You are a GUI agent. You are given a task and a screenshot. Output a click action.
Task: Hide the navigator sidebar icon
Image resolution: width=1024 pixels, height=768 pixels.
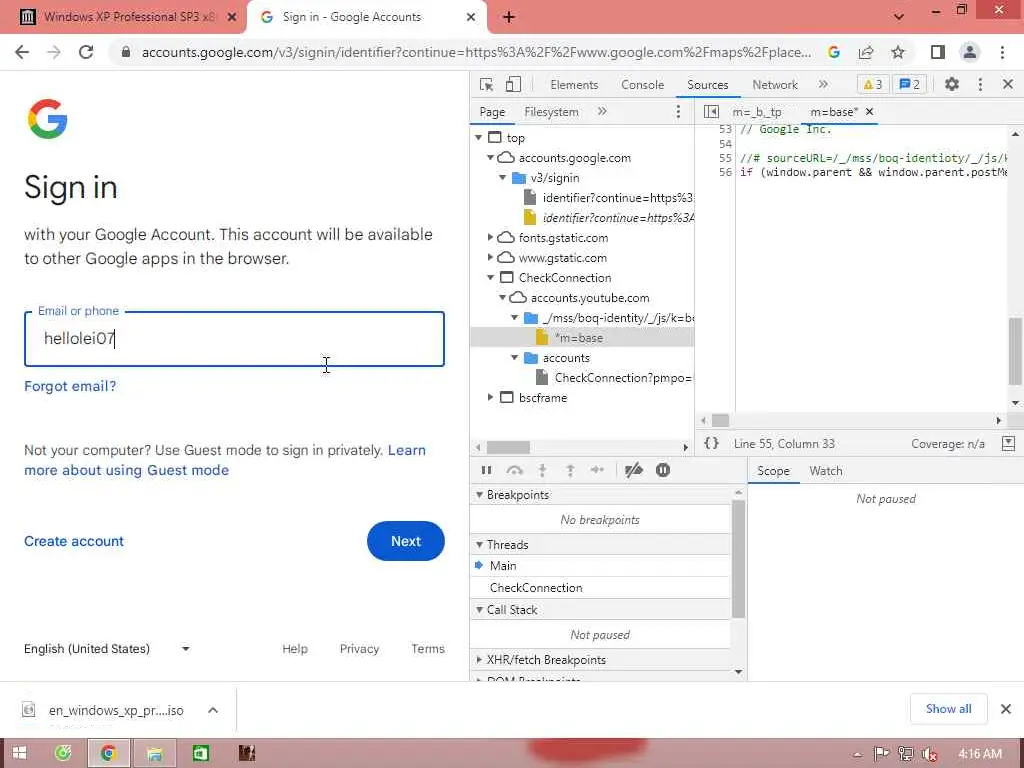(x=711, y=112)
